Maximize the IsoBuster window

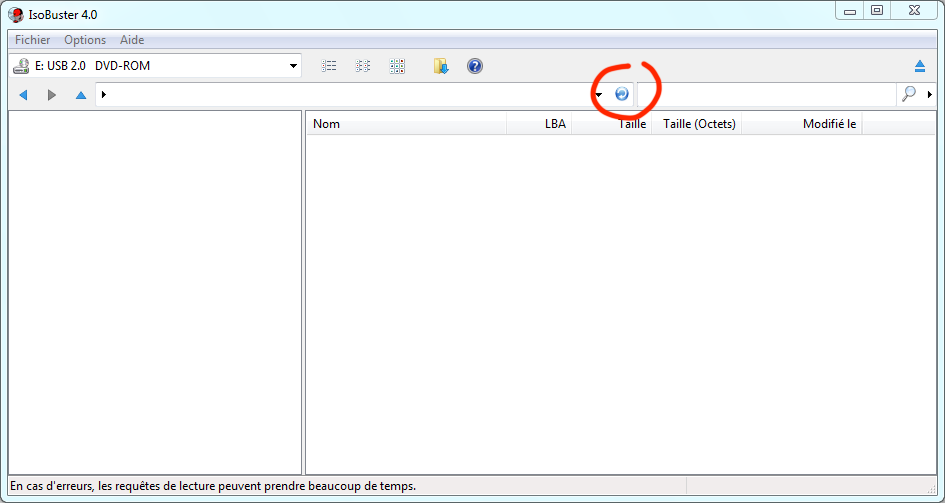coord(878,11)
